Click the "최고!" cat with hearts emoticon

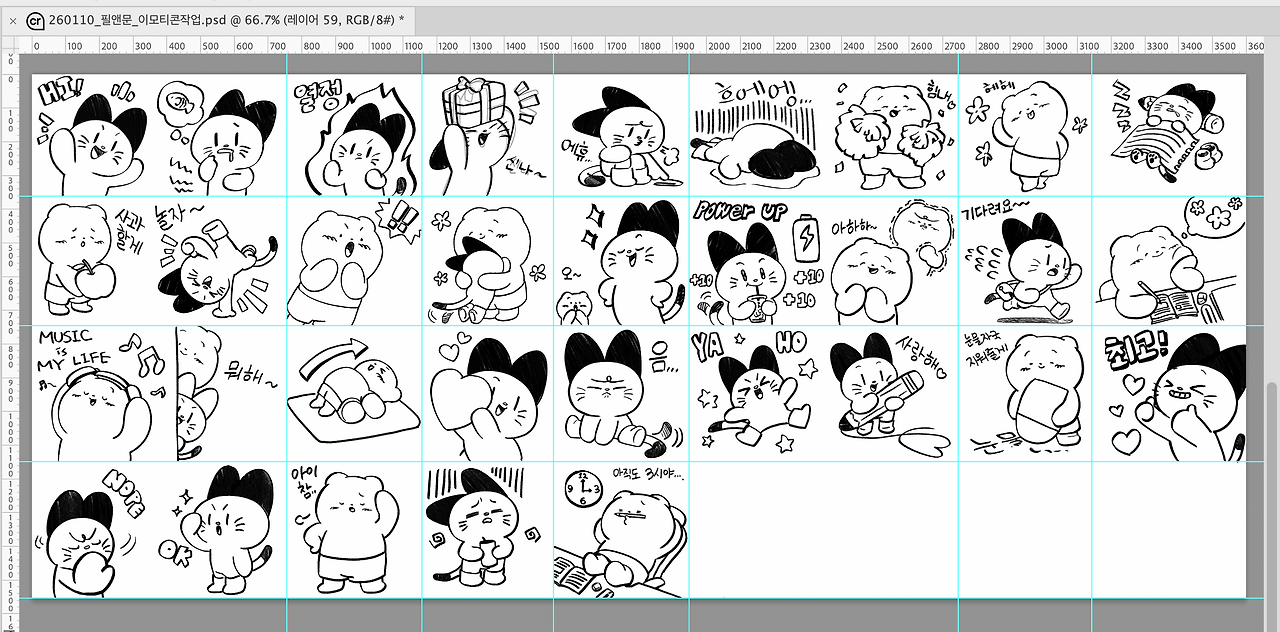click(1173, 396)
